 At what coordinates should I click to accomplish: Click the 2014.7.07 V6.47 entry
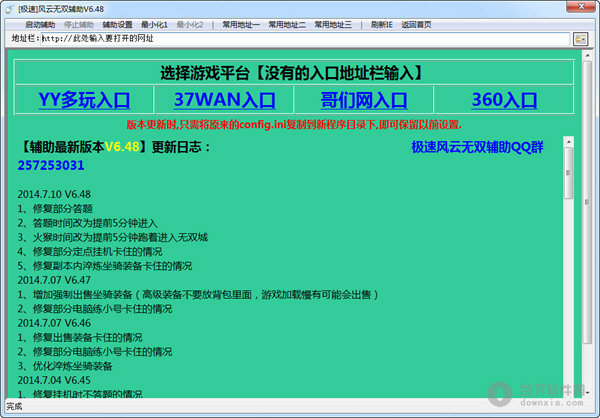54,280
